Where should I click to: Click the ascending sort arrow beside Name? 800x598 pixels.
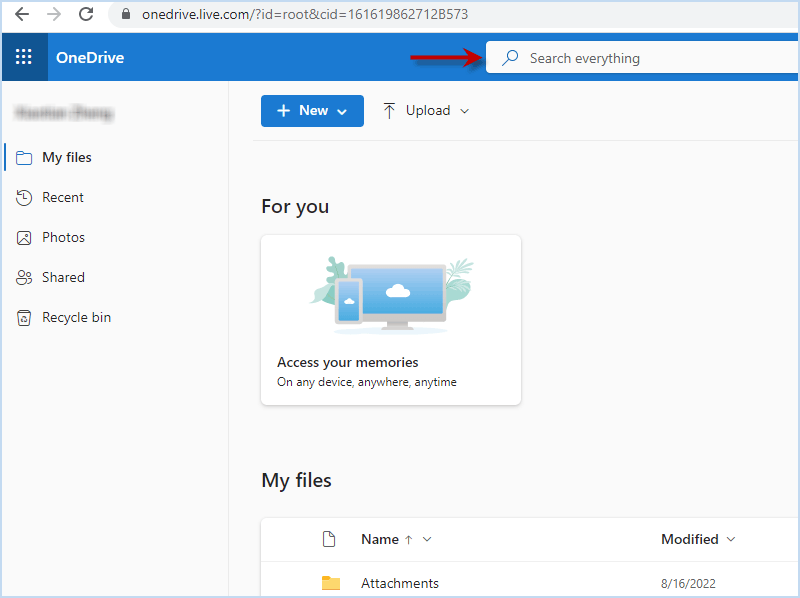click(x=408, y=540)
